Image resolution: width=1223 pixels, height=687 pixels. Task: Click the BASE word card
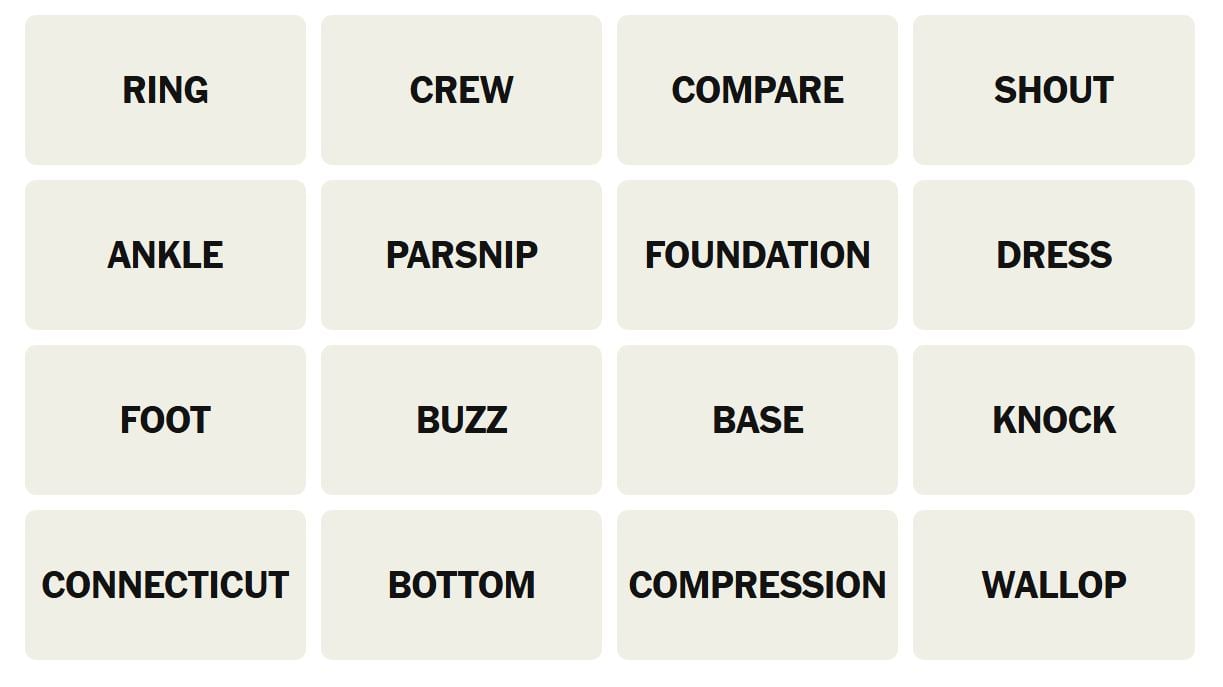pyautogui.click(x=757, y=420)
